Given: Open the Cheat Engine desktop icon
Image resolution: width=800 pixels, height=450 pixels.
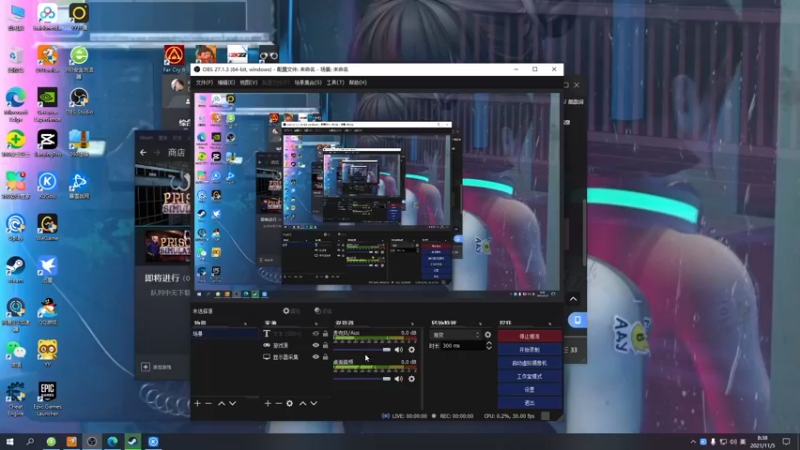Looking at the screenshot, I should click(15, 399).
